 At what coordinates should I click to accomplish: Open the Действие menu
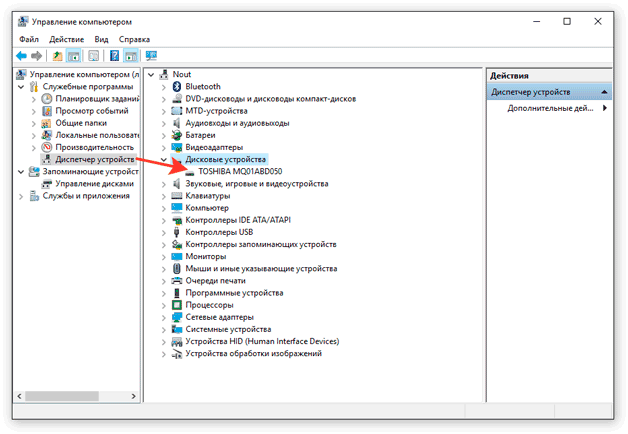(x=66, y=39)
